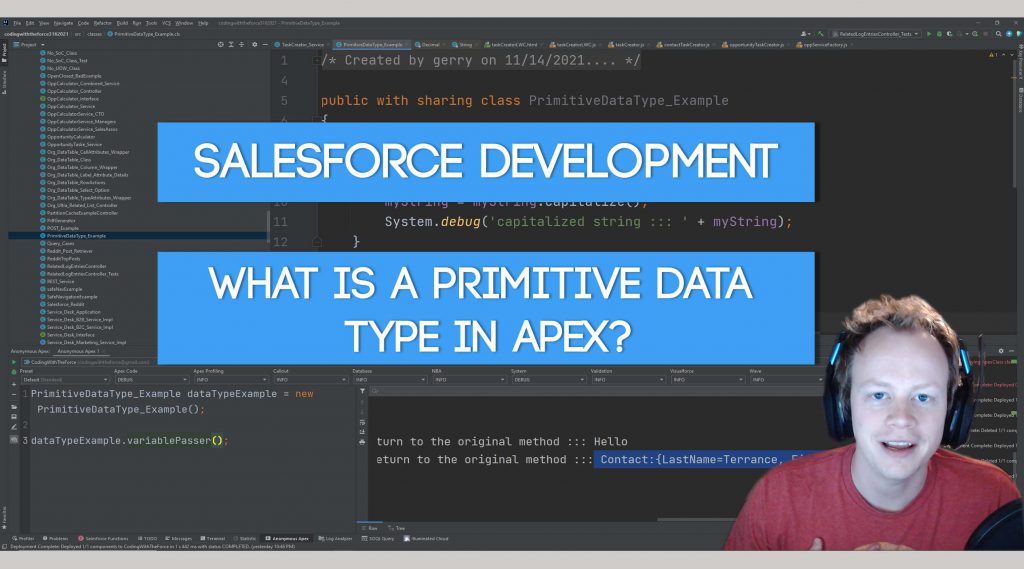Open the Salesforce Functions tool window
The height and width of the screenshot is (569, 1024).
tap(103, 539)
